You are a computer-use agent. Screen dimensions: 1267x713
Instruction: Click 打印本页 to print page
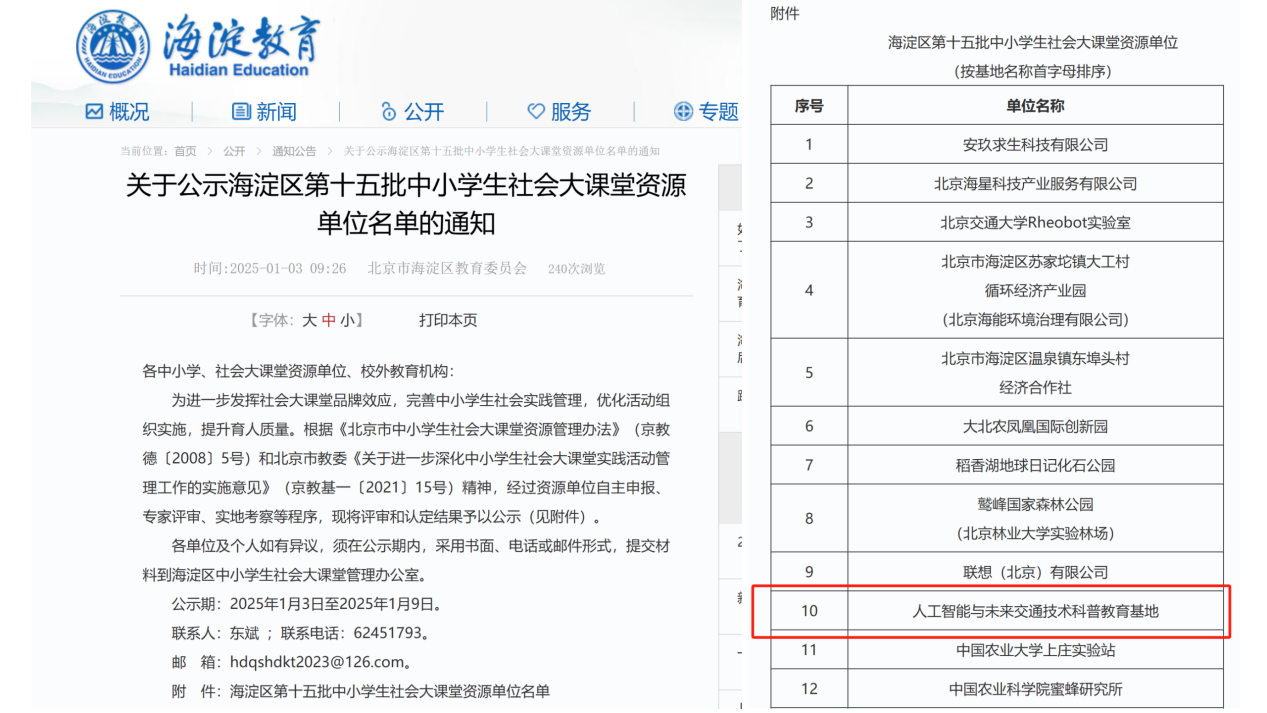(448, 320)
